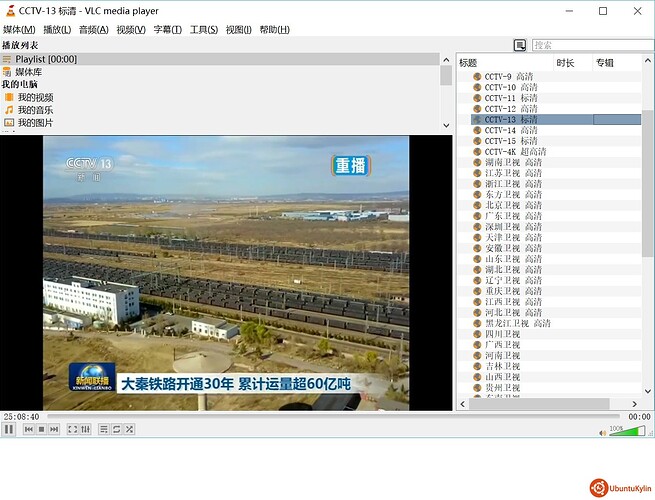
Task: Click the playback seek bar
Action: coord(333,416)
